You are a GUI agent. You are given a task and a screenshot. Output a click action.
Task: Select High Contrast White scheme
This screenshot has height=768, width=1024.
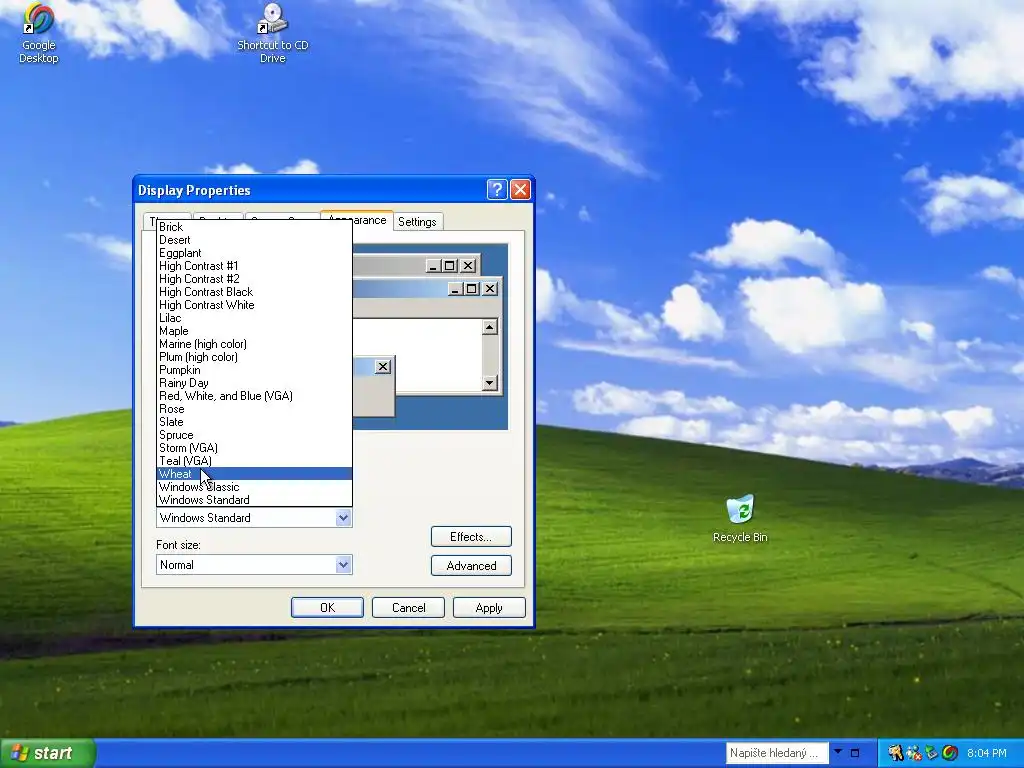pyautogui.click(x=255, y=305)
